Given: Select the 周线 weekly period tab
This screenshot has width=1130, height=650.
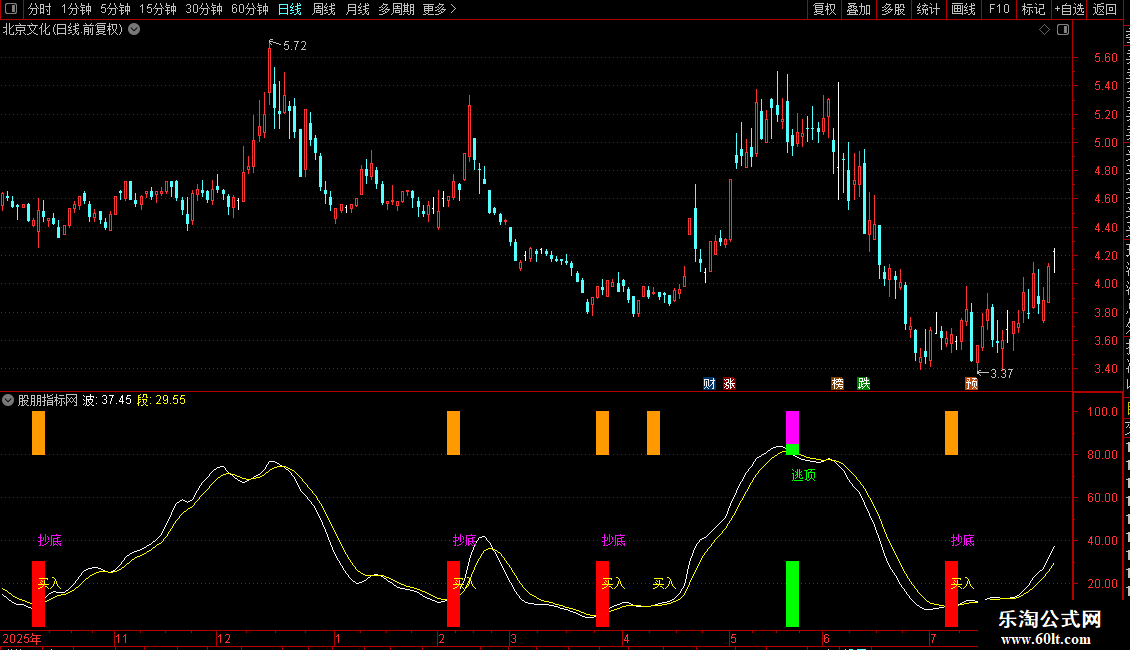Looking at the screenshot, I should point(324,9).
